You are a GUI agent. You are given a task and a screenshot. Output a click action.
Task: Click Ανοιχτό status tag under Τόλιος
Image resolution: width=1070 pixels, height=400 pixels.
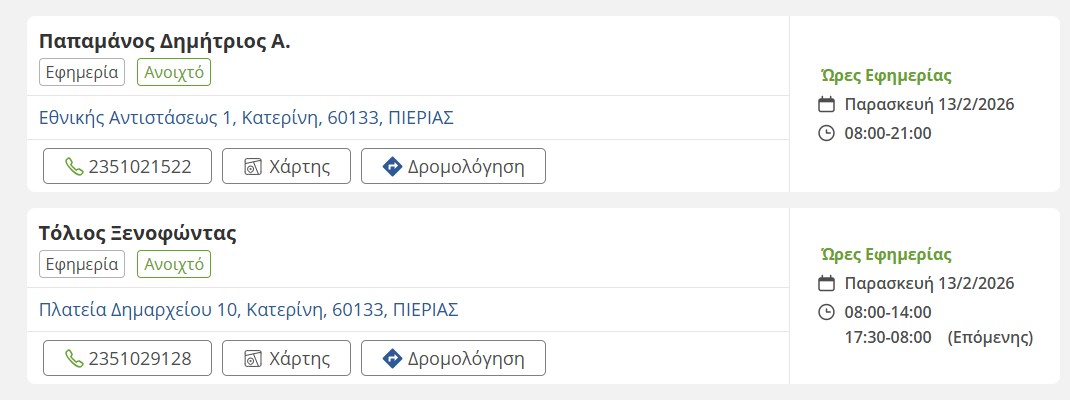[x=175, y=265]
